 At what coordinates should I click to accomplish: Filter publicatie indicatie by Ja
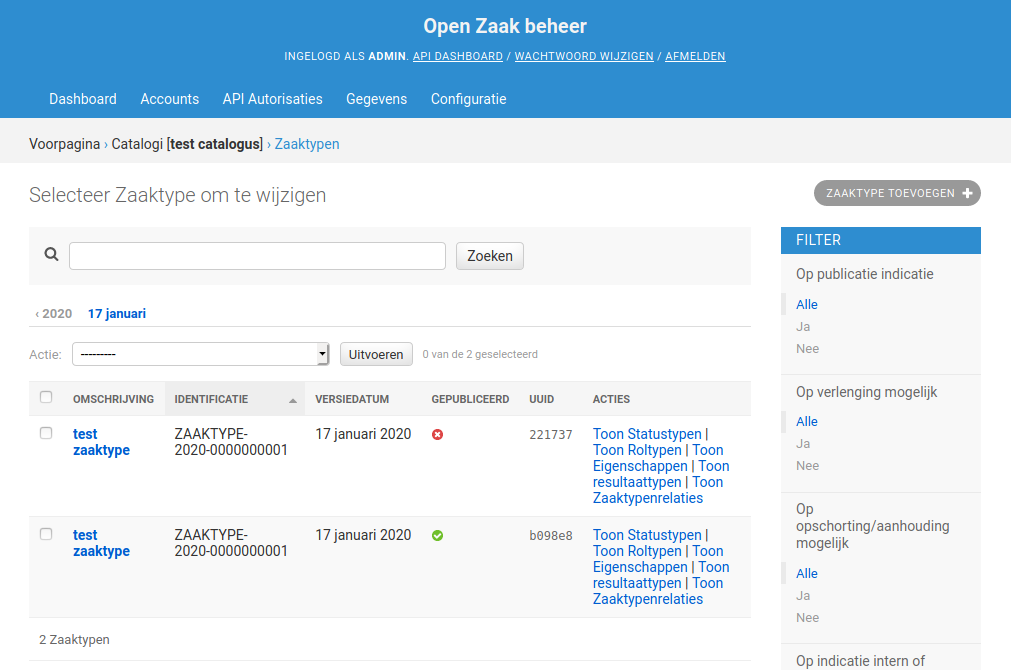[x=803, y=327]
